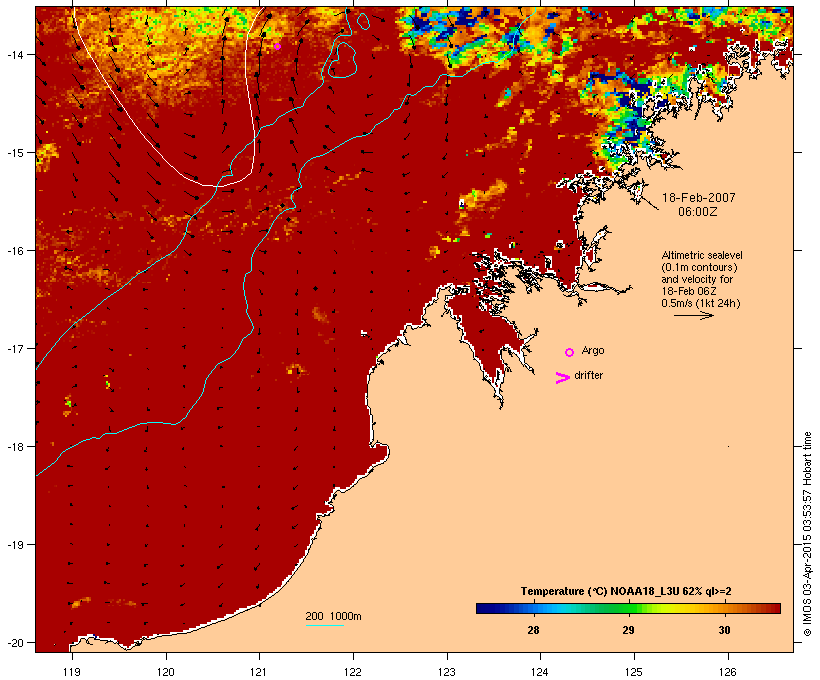This screenshot has height=680, width=820.
Task: Click the '29' value on the temperature scale
Action: [x=628, y=630]
